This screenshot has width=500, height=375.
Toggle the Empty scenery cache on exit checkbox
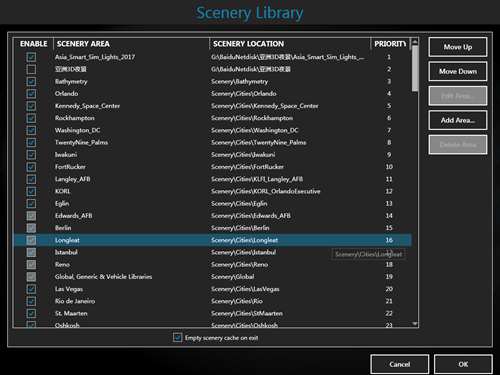177,337
